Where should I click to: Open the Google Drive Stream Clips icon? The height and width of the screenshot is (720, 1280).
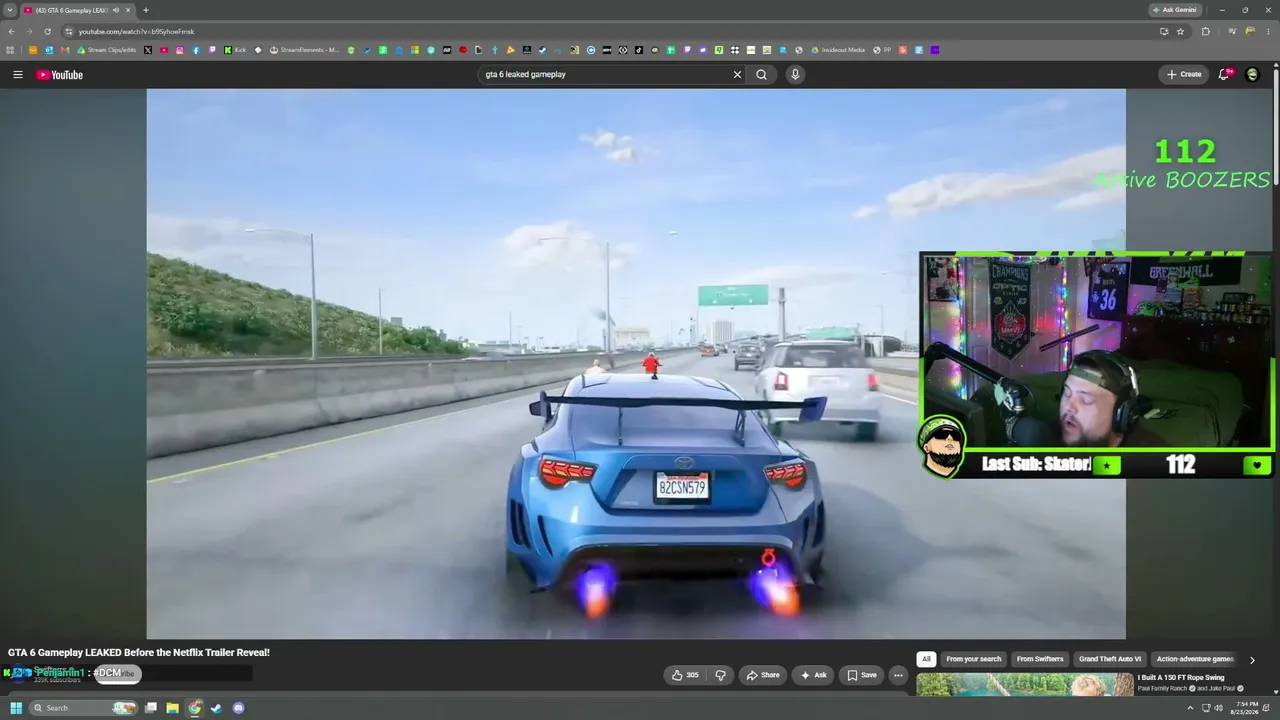coord(81,50)
